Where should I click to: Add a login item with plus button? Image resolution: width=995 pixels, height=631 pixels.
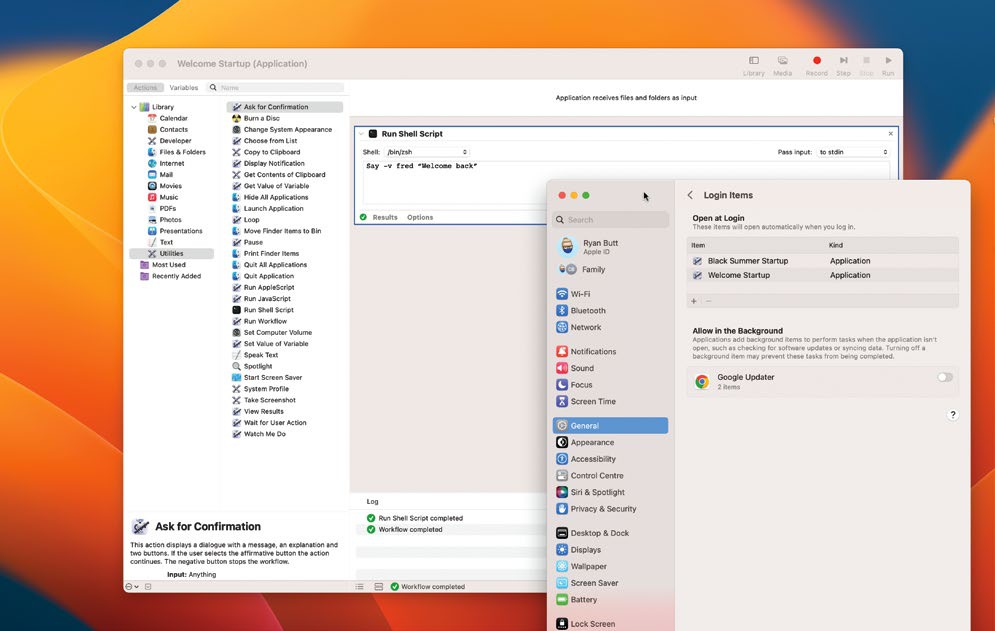(x=694, y=302)
